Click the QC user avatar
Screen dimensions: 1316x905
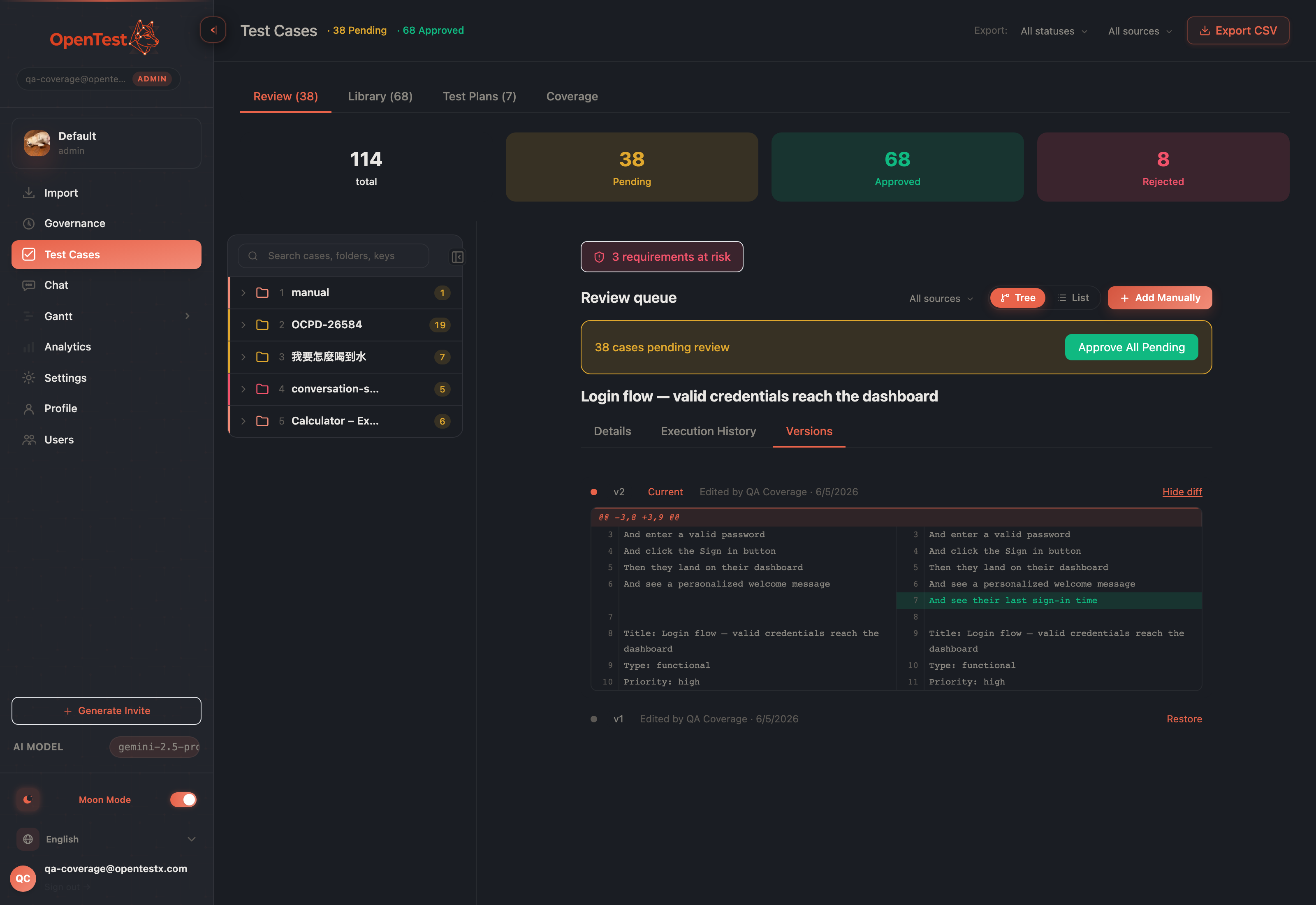coord(23,878)
